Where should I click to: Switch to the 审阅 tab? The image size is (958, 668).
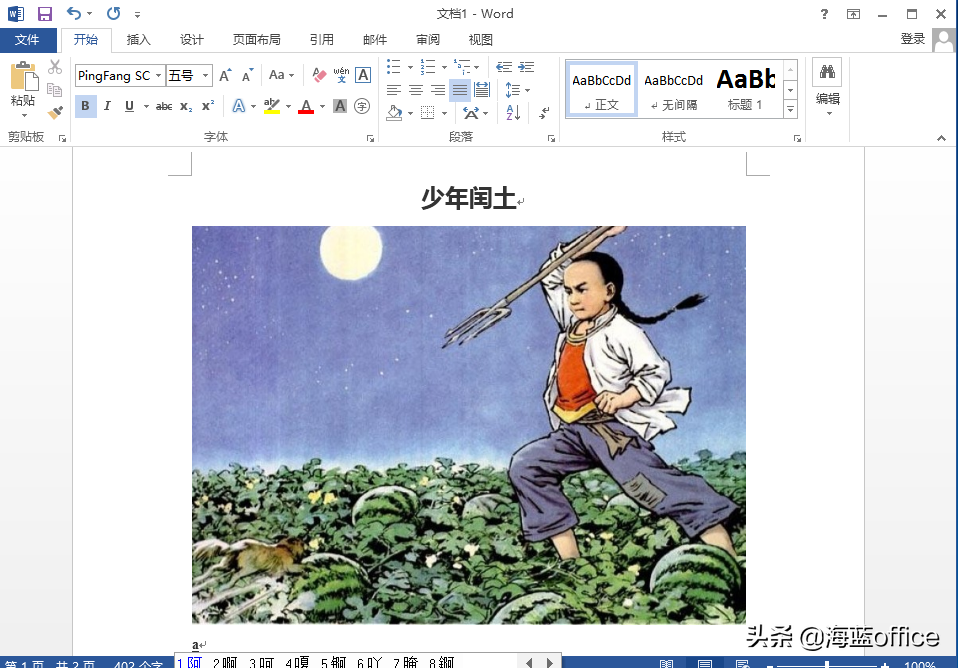pos(428,40)
